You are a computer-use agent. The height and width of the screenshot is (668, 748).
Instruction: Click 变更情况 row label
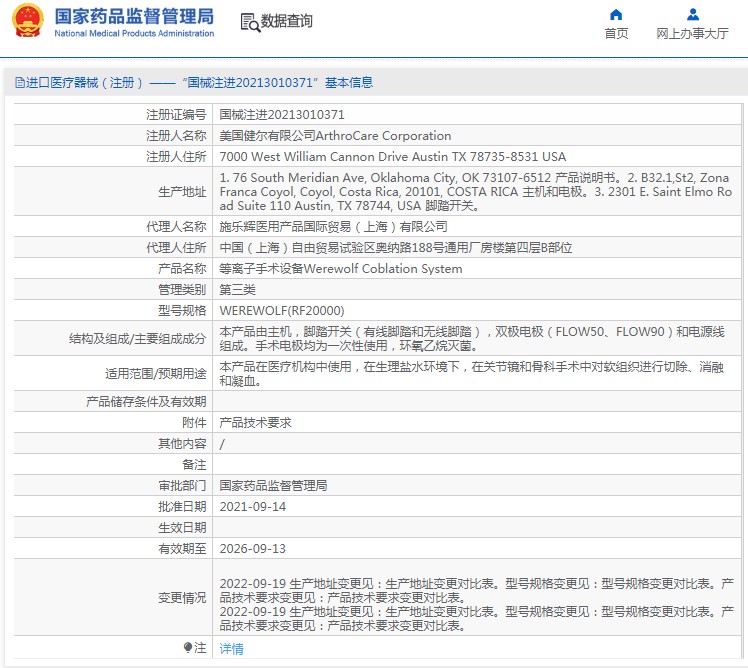point(182,597)
